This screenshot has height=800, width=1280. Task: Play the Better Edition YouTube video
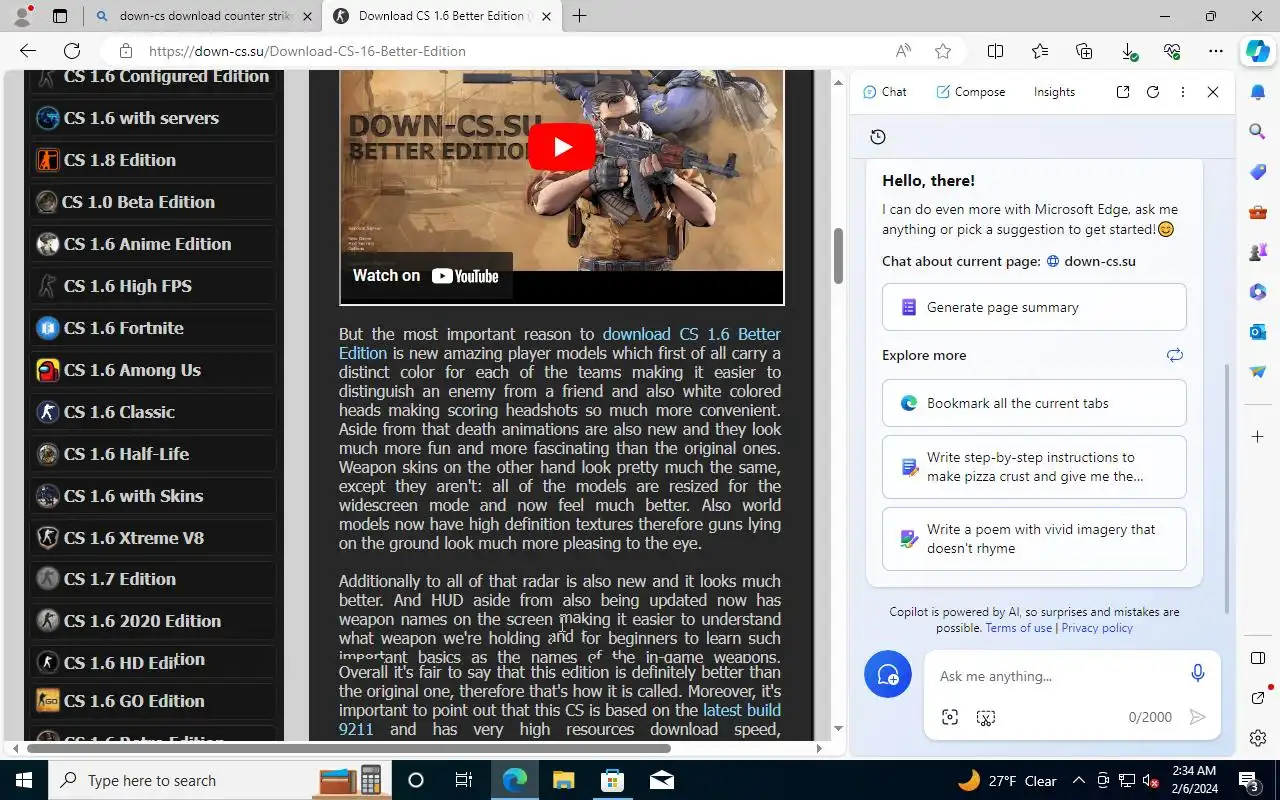562,148
